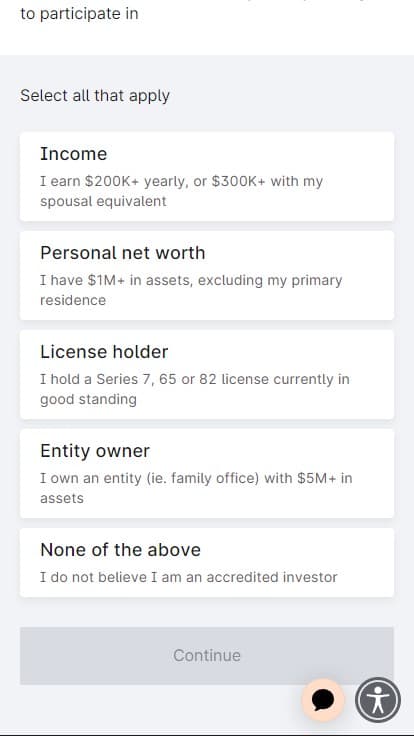Click the Series 7, 65 or 82 description

tap(194, 389)
